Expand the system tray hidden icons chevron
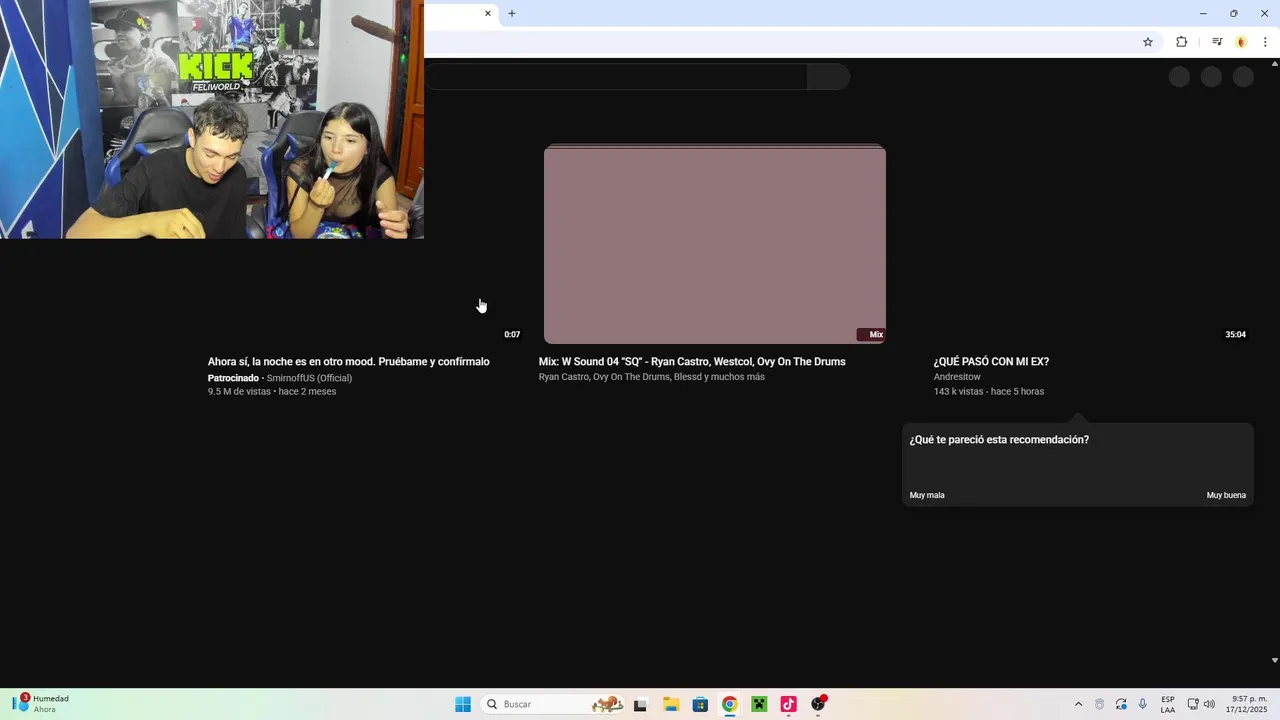 pyautogui.click(x=1078, y=704)
